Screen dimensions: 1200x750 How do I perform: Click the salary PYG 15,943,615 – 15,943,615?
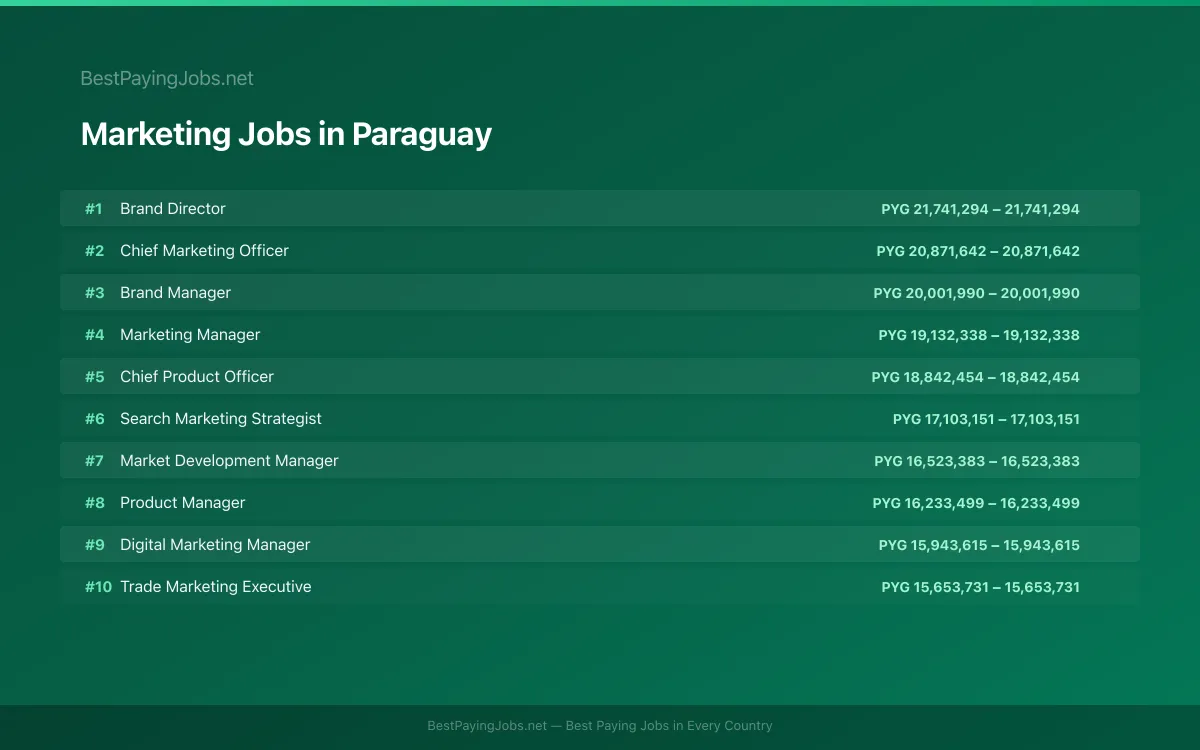979,545
